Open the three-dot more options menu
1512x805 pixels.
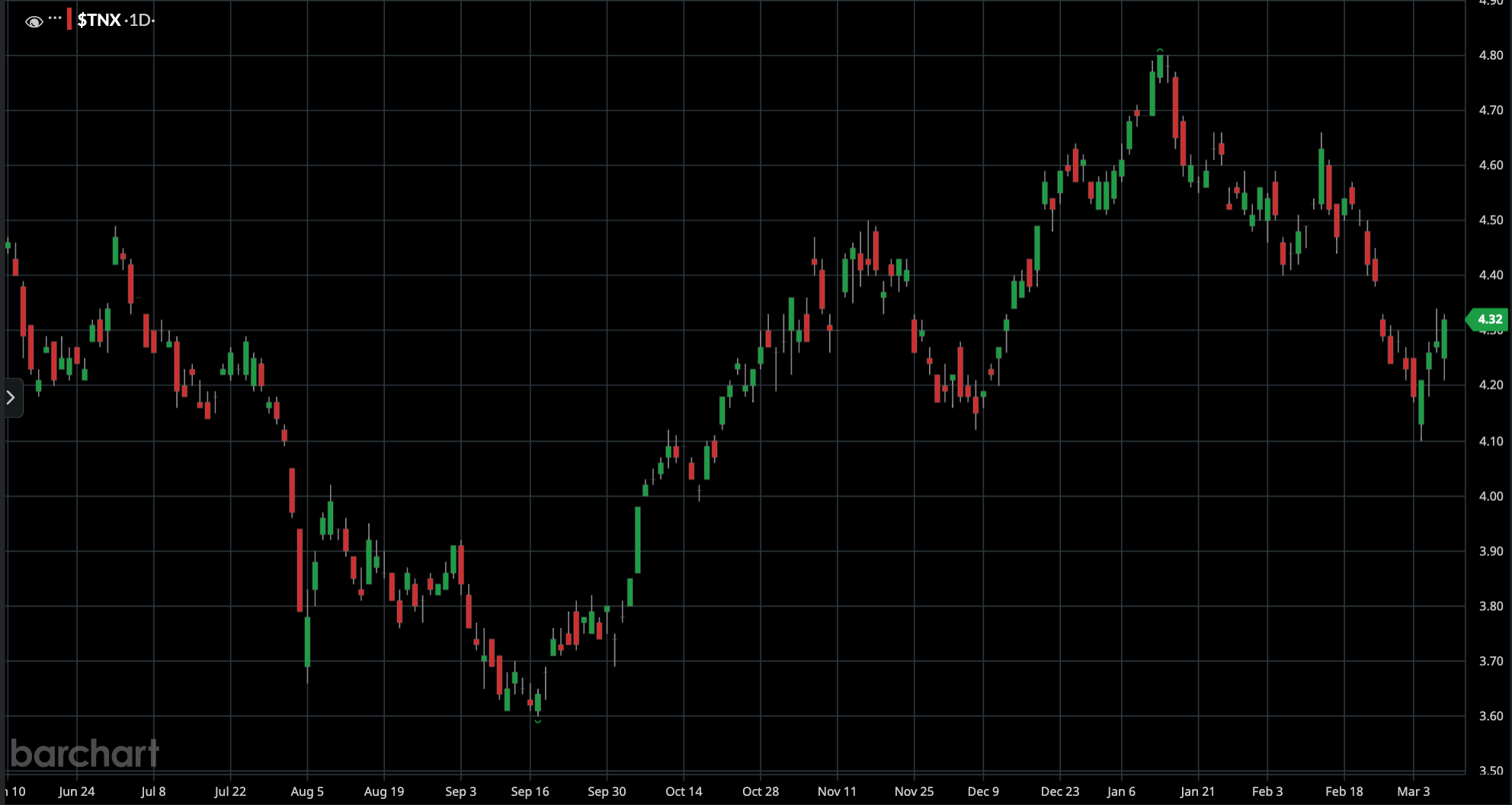(55, 18)
